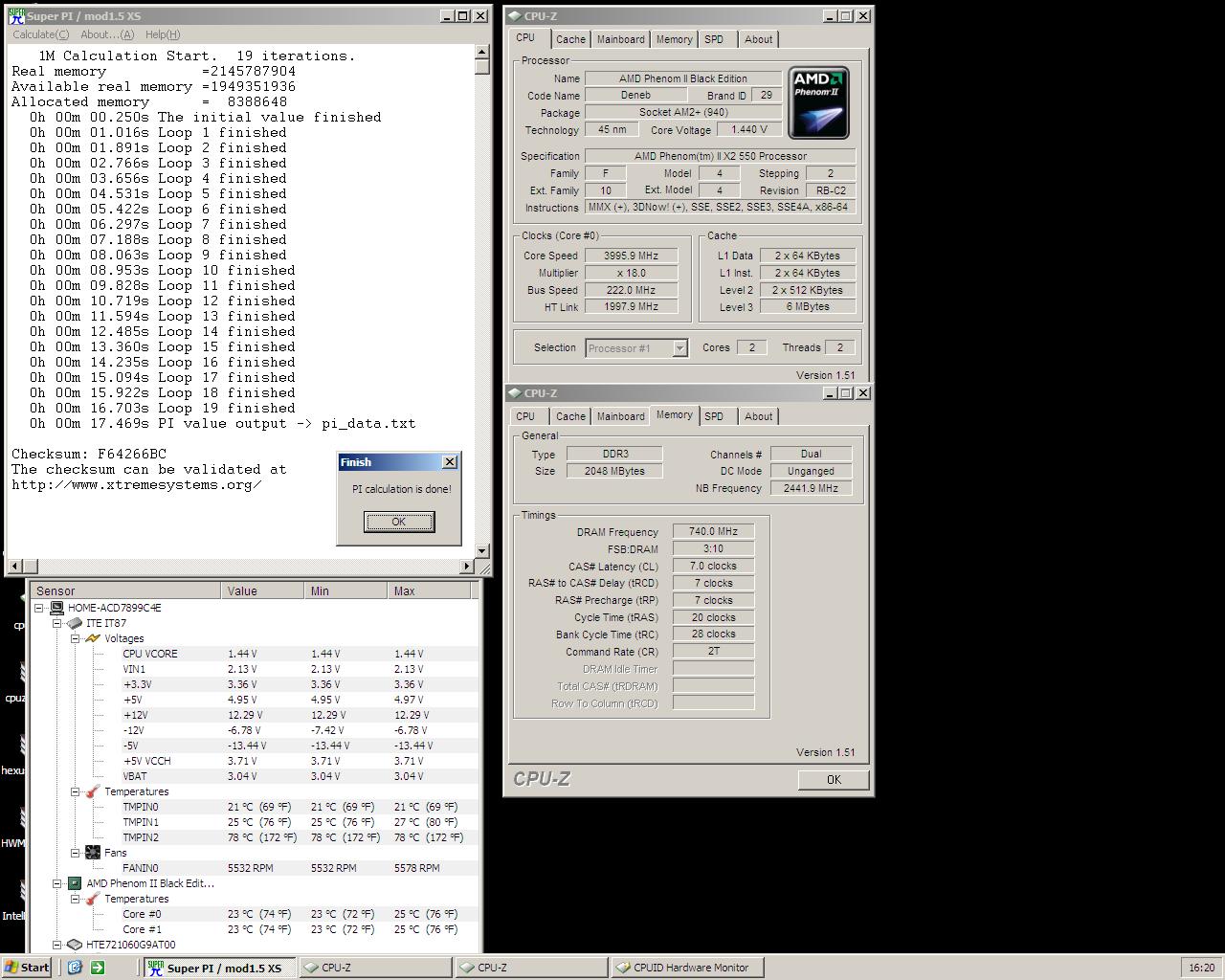Collapse the Fans group

click(x=76, y=853)
